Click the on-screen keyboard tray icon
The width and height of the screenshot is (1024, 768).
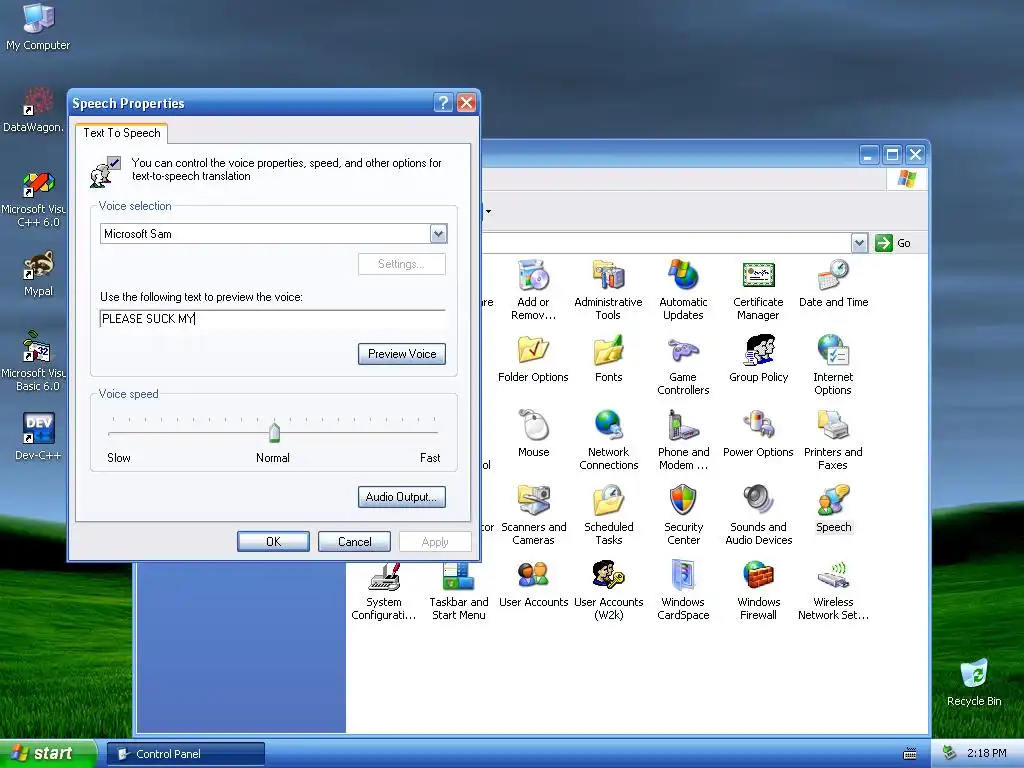click(910, 754)
